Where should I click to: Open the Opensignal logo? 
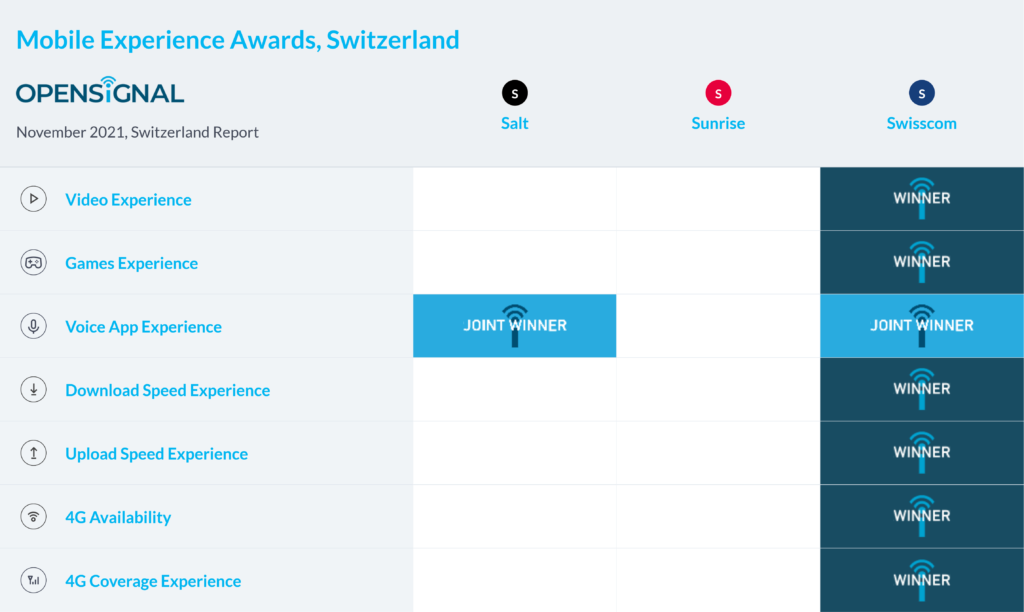point(100,92)
